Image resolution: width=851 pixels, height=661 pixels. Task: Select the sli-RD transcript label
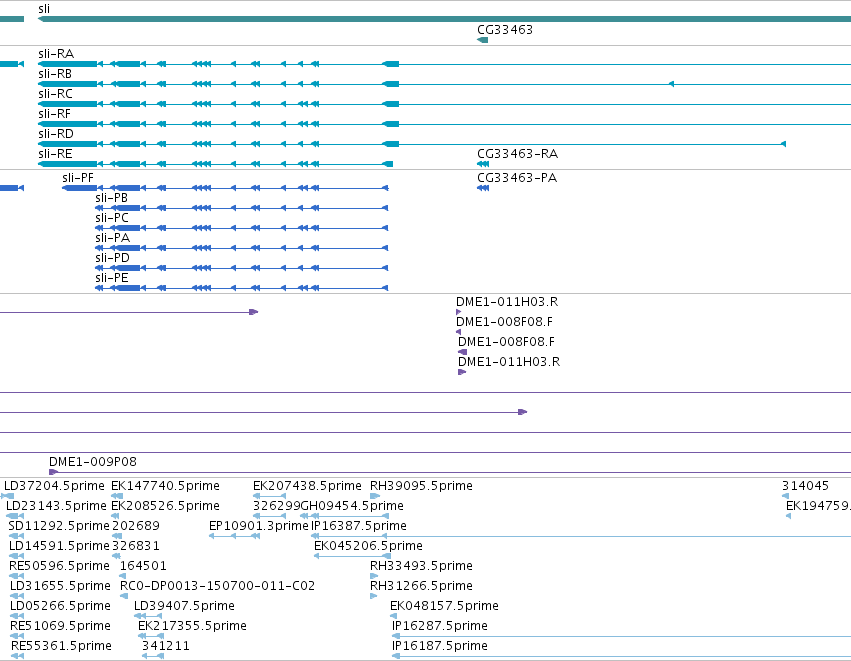[x=56, y=134]
